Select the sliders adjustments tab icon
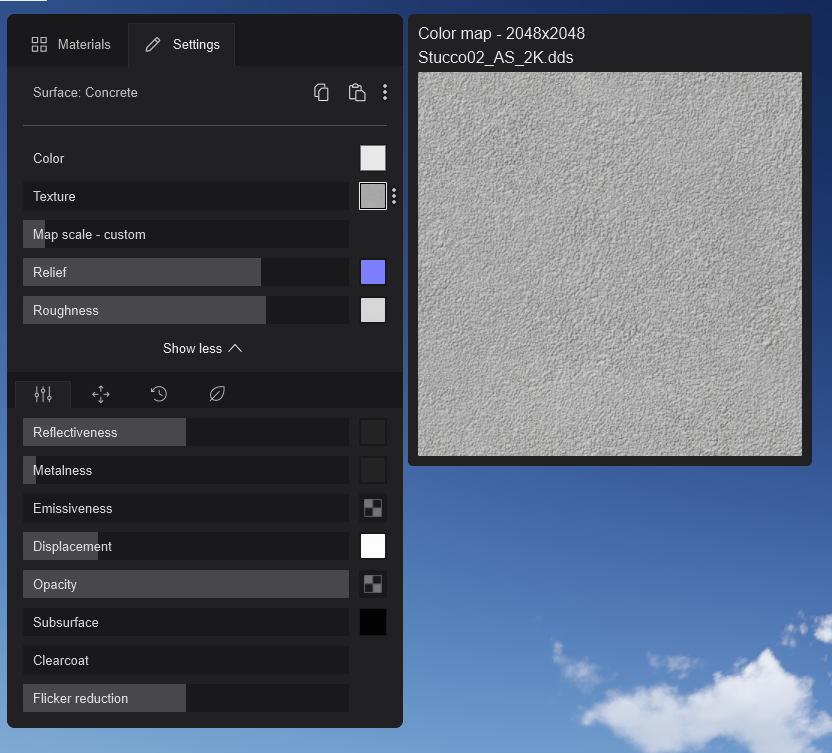 (42, 394)
